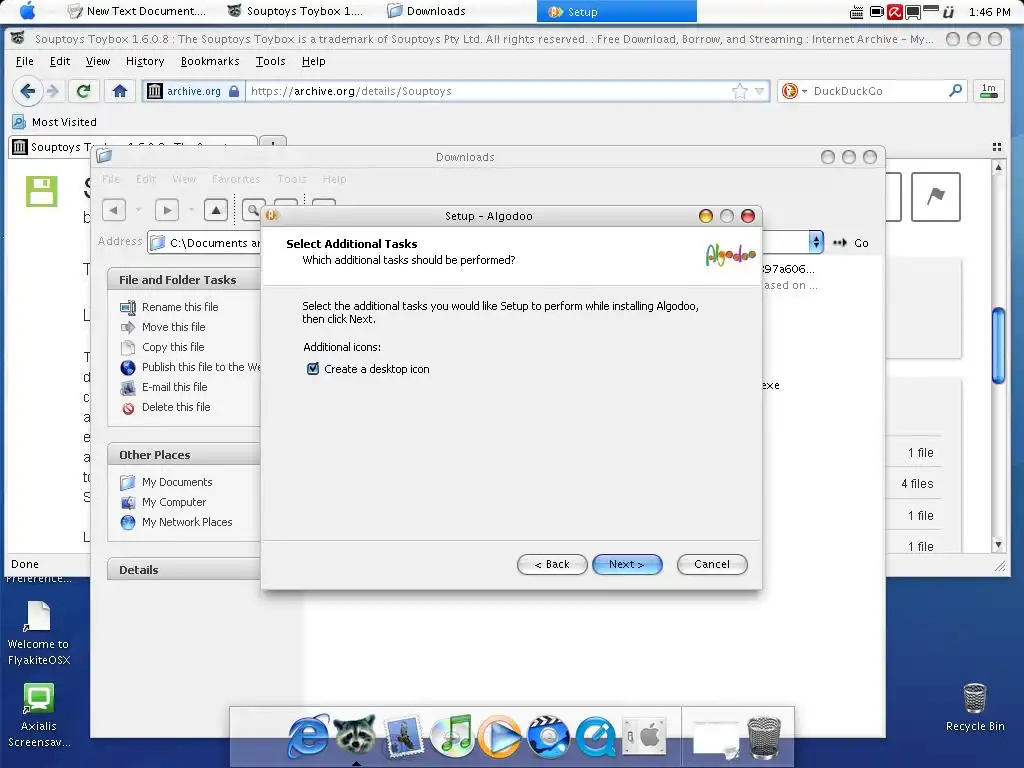Click the archive.org site identity badge
1024x768 pixels.
(193, 91)
